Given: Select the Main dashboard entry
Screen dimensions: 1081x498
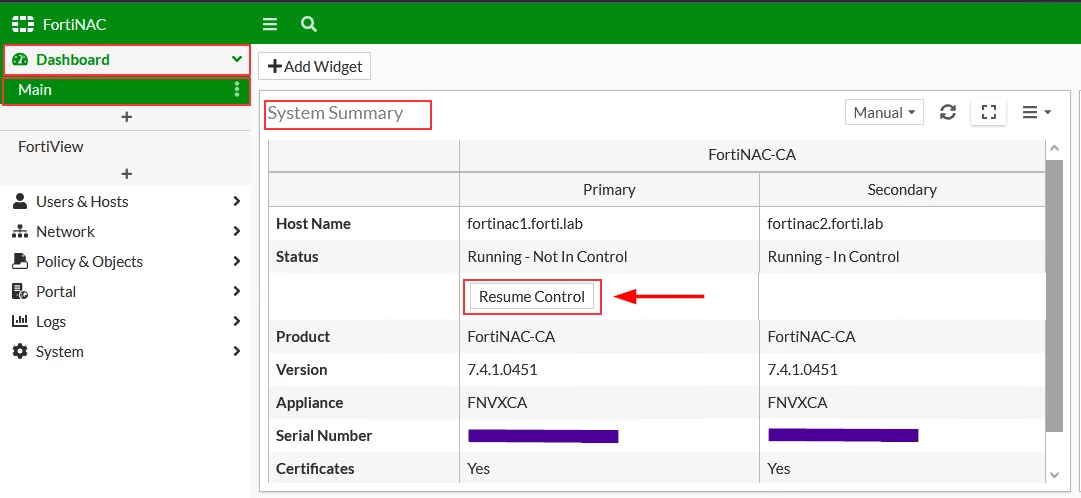Looking at the screenshot, I should (126, 91).
